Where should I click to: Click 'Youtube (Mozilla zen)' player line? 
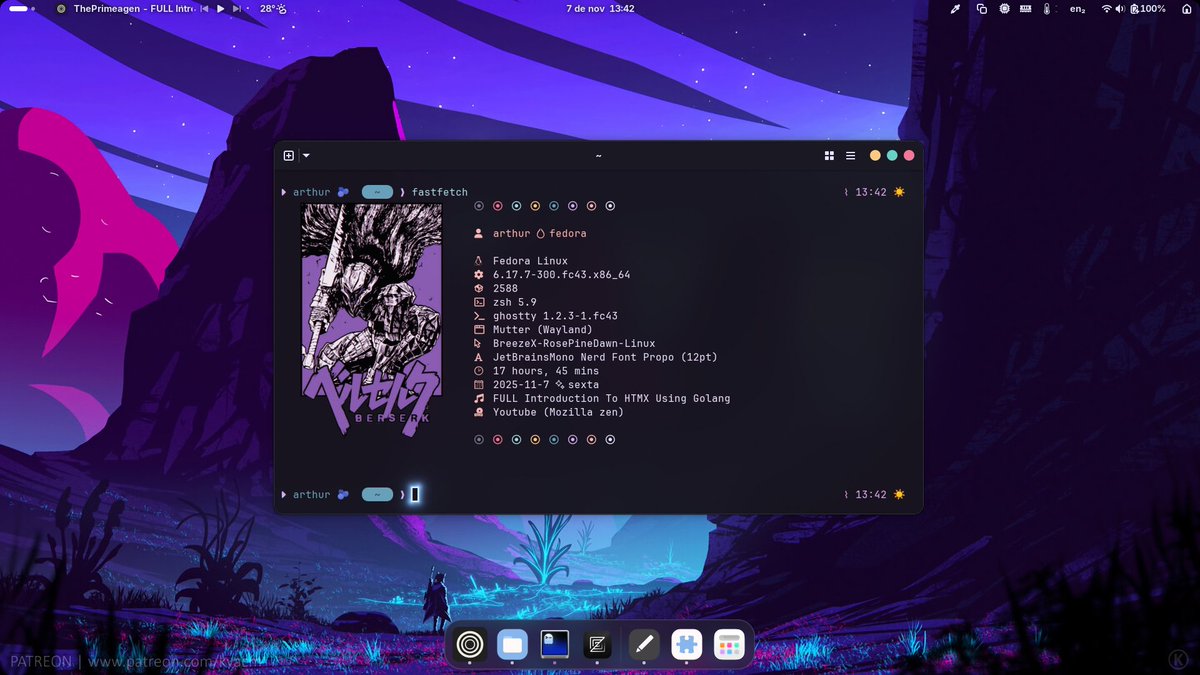[558, 412]
